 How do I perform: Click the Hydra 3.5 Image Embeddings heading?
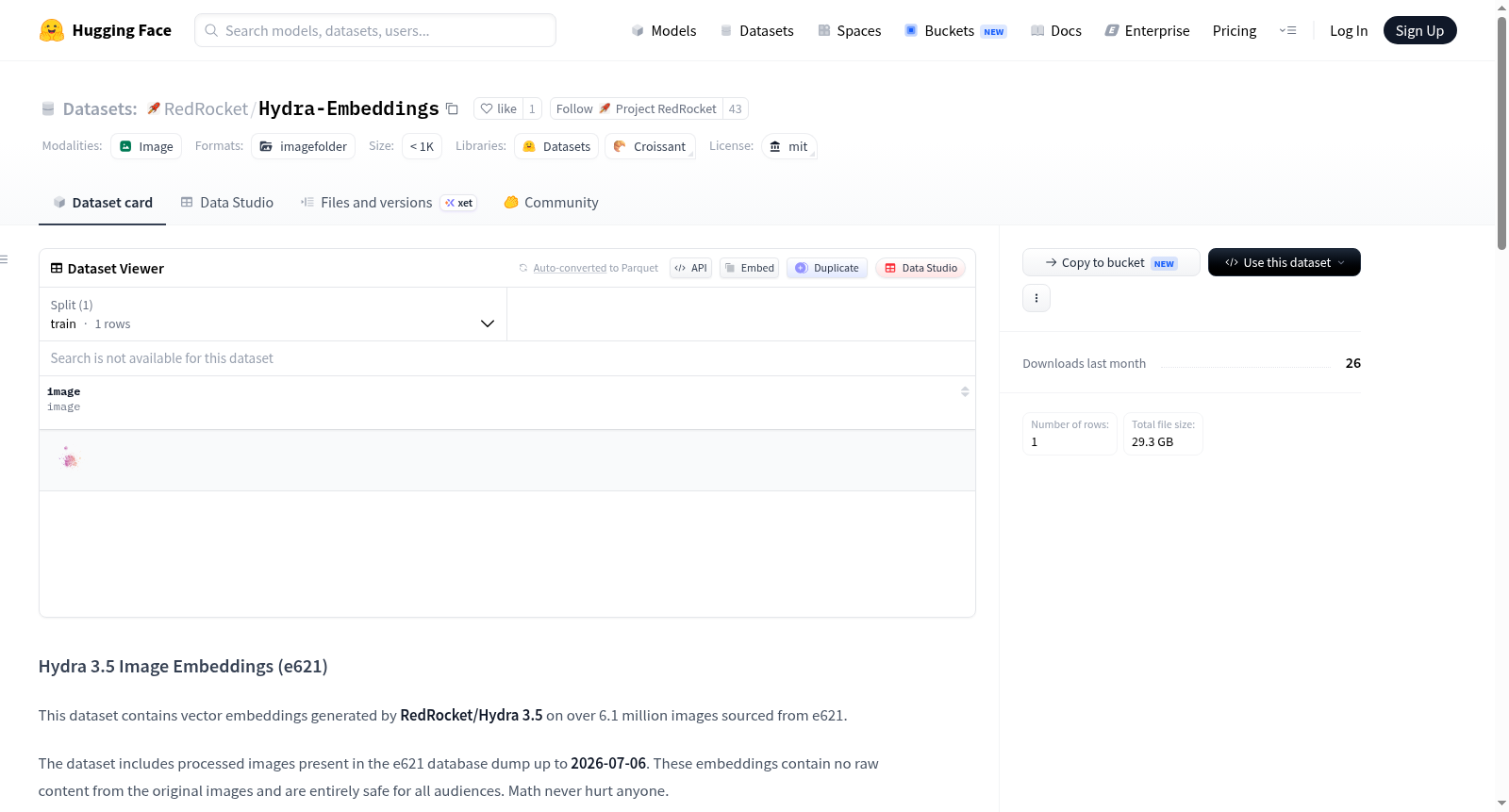tap(183, 666)
